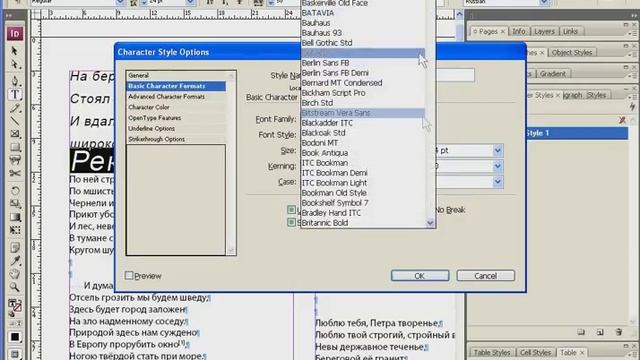
Task: Switch to the Table panel tab
Action: (x=572, y=352)
